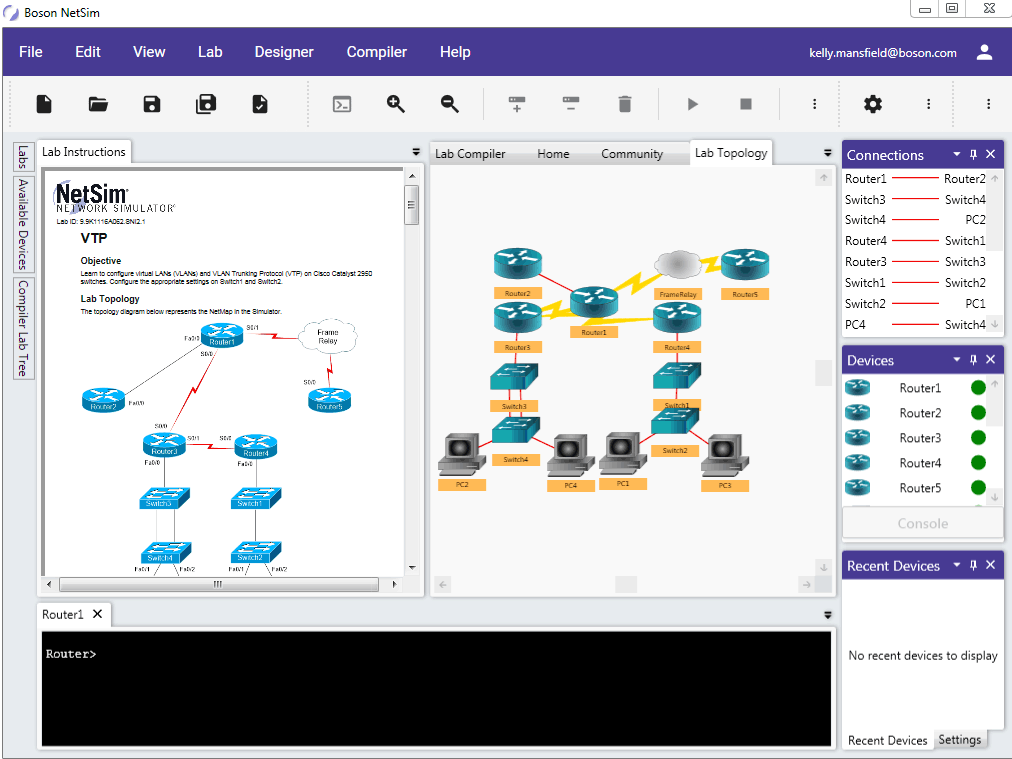The image size is (1012, 759).
Task: Open Lab Topology tab list dropdown
Action: (x=827, y=153)
